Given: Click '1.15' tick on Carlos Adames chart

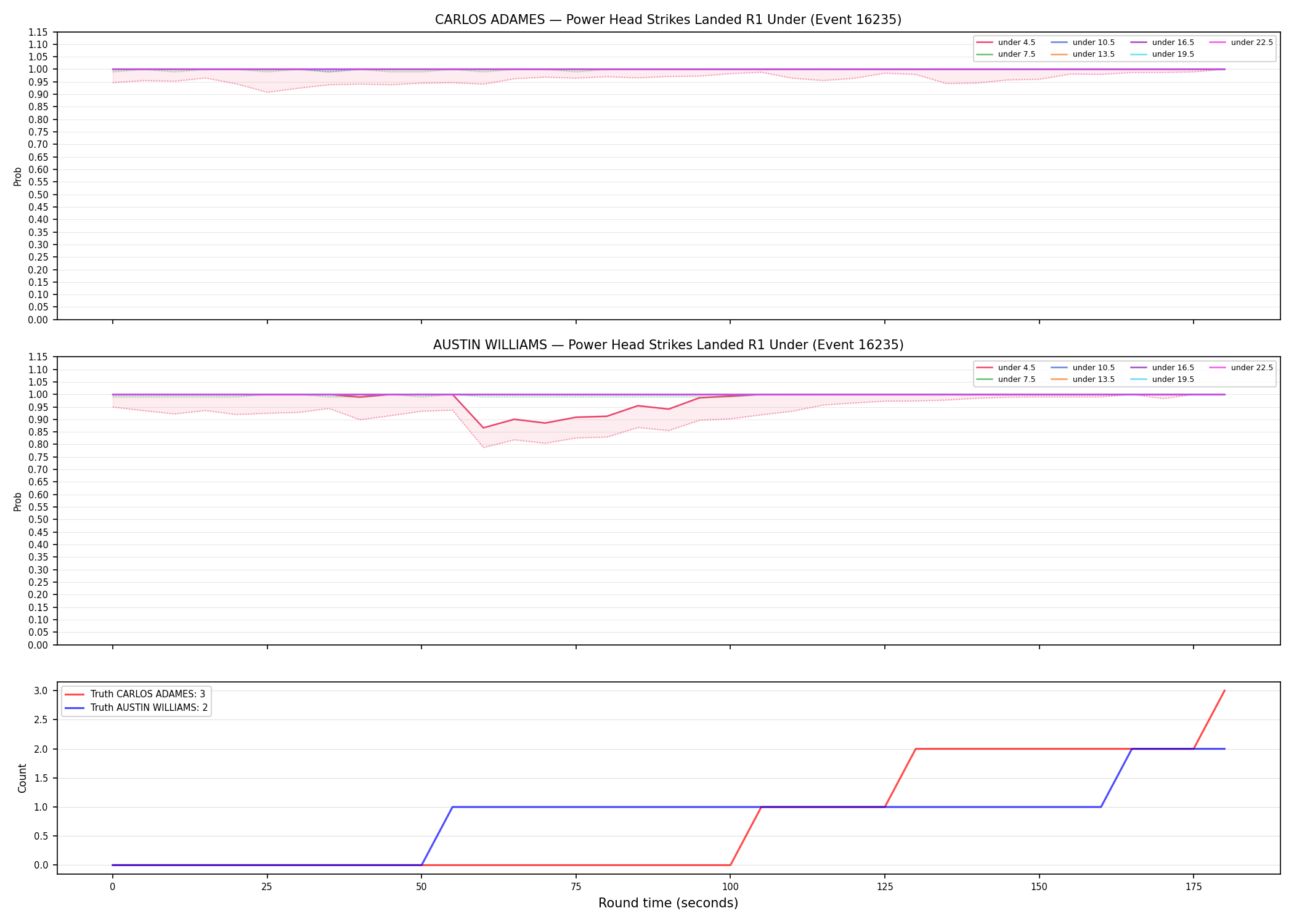Looking at the screenshot, I should tap(38, 32).
